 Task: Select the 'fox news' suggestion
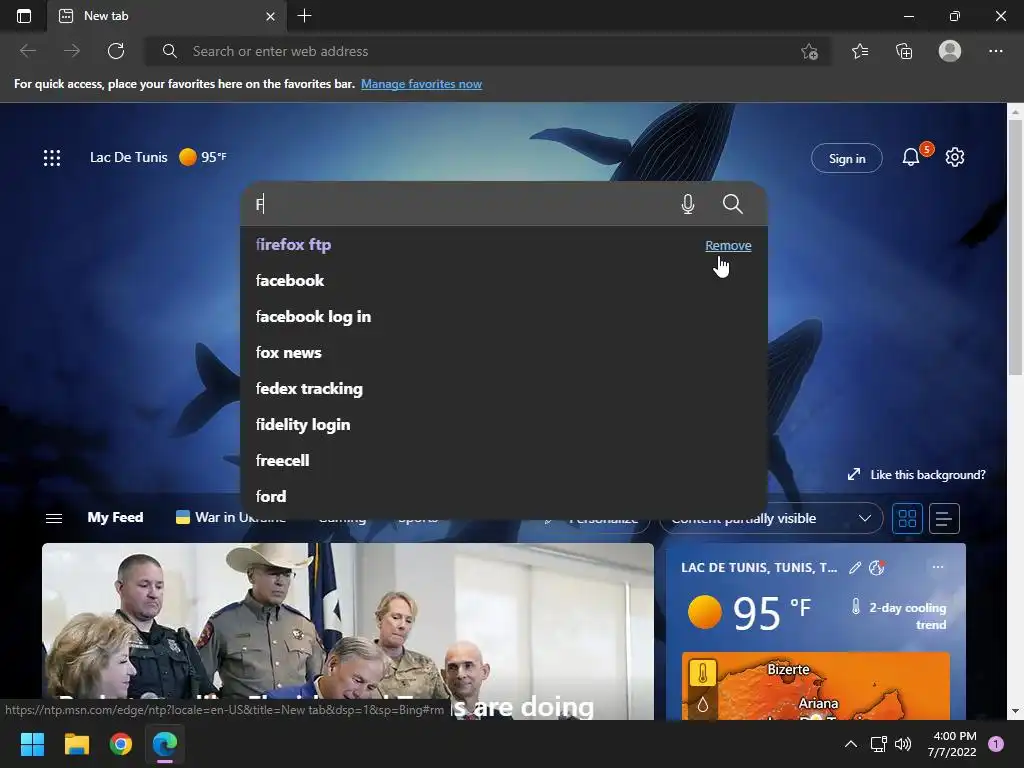[x=504, y=353]
